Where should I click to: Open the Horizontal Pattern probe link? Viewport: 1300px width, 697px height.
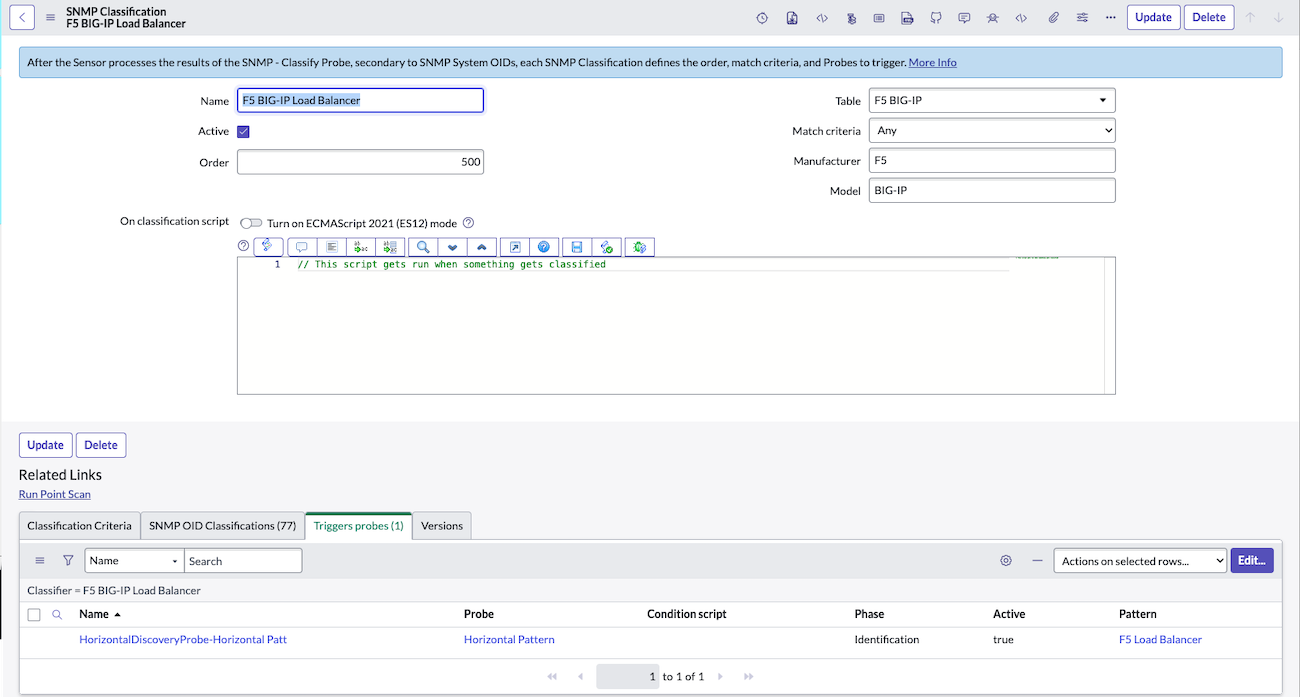click(509, 639)
